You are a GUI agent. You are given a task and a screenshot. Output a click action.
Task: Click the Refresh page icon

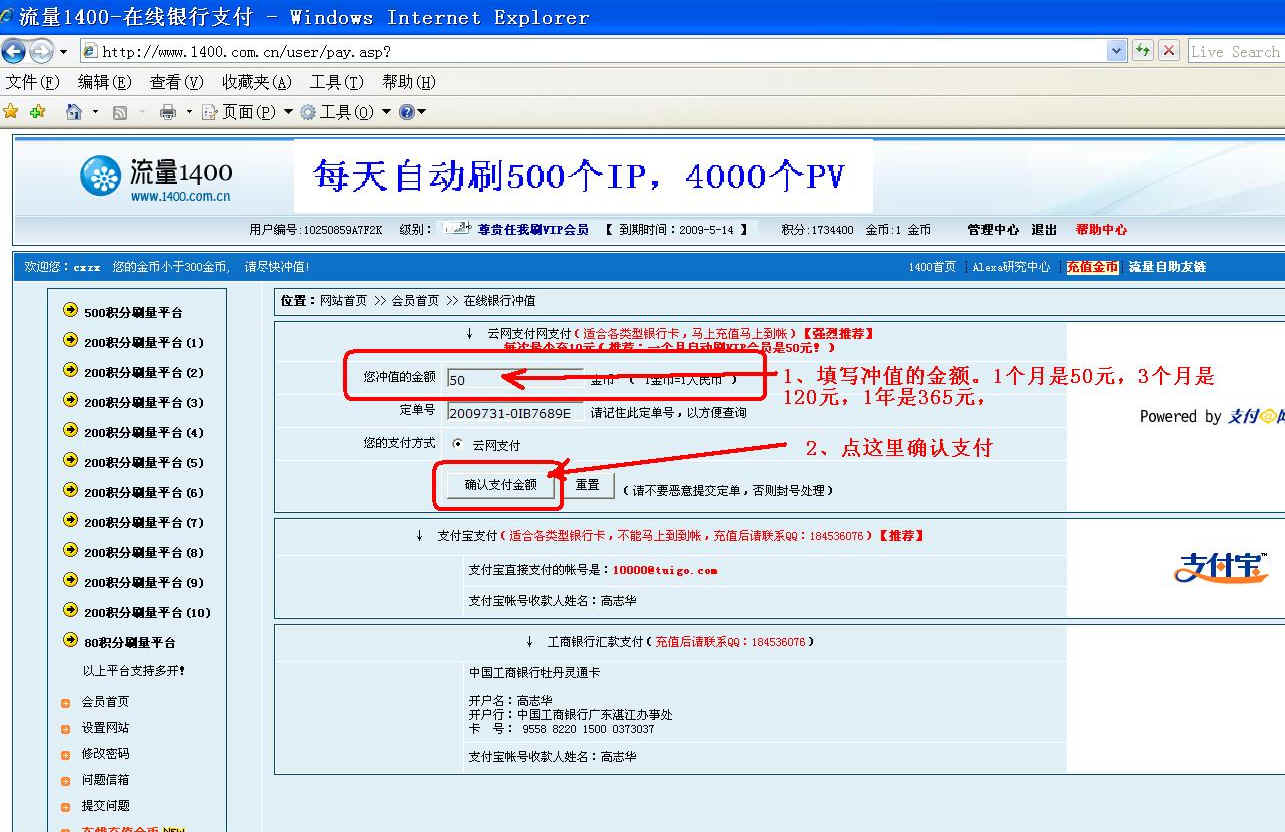pos(1143,51)
